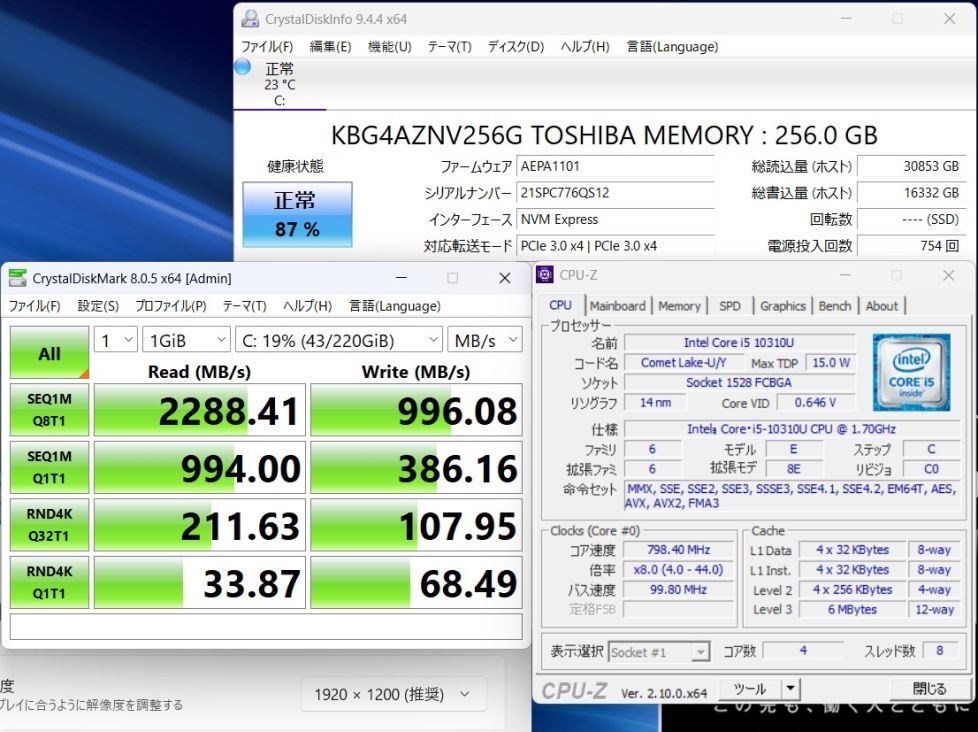Image resolution: width=978 pixels, height=732 pixels.
Task: Open 言語(Language) menu in CrystalDiskInfo
Action: pyautogui.click(x=672, y=47)
